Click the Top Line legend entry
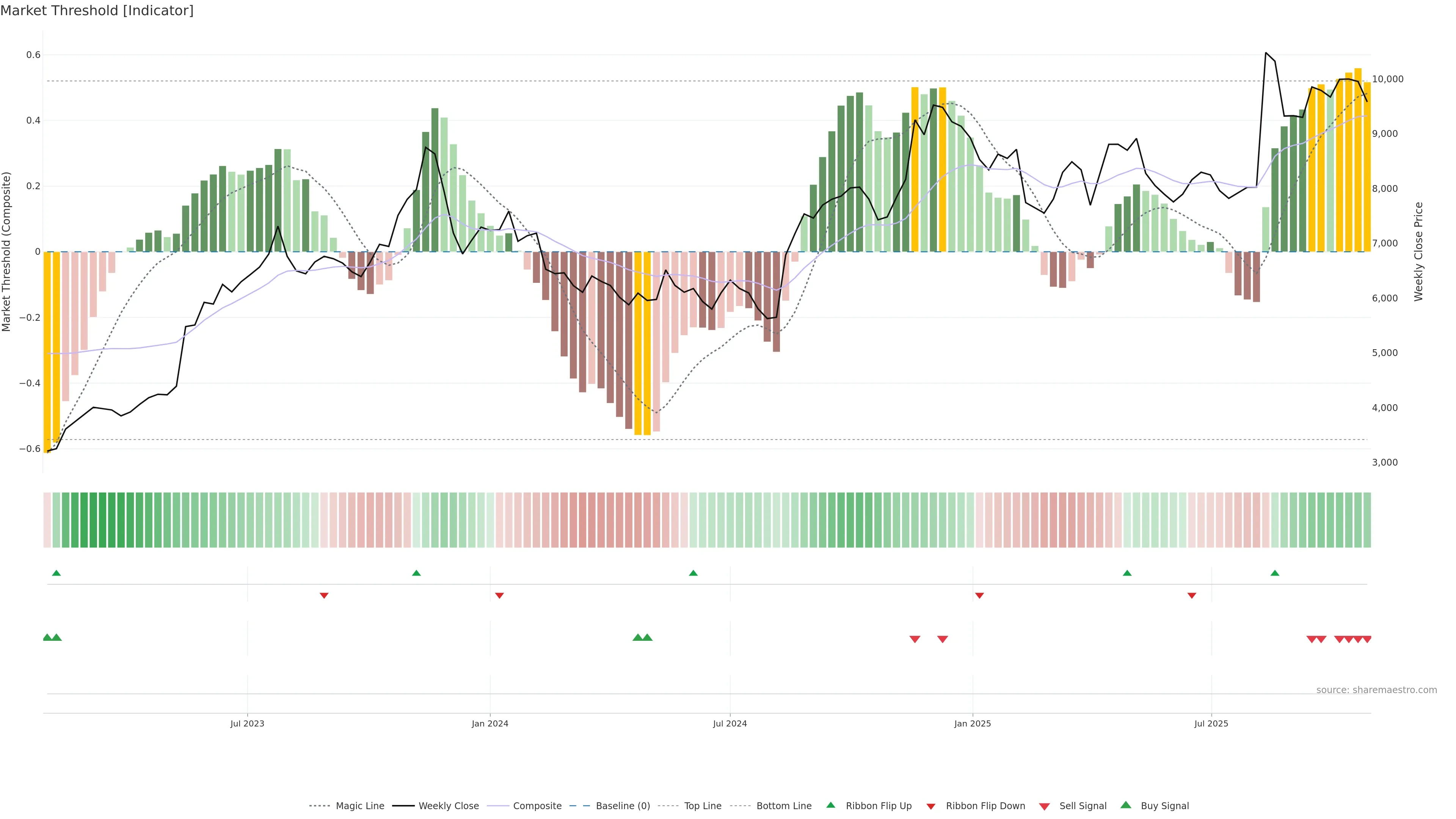 (703, 806)
